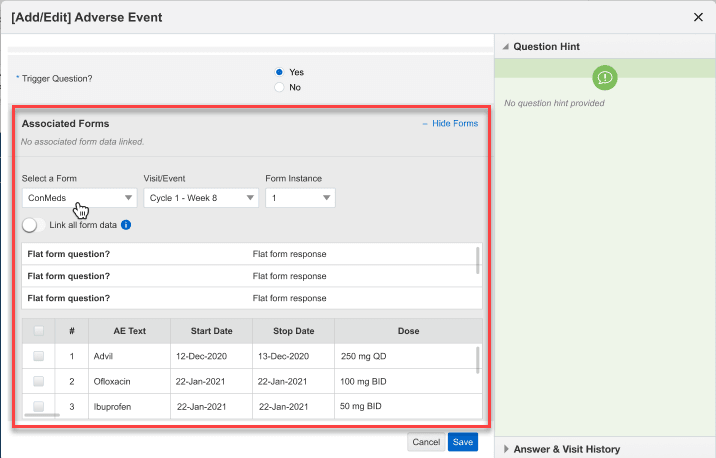The width and height of the screenshot is (716, 458).
Task: Click the Advil cell
Action: pos(130,356)
